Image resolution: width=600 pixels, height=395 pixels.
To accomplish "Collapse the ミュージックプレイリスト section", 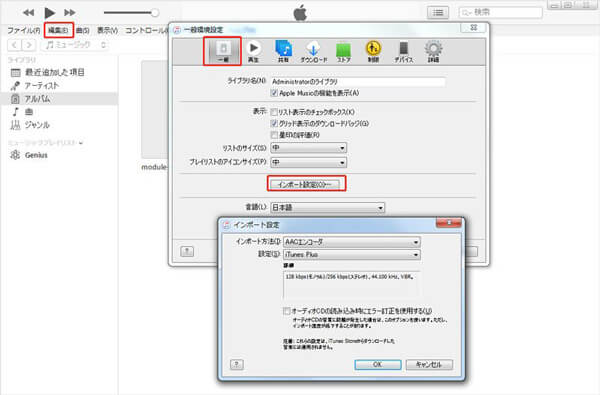I will coord(81,143).
